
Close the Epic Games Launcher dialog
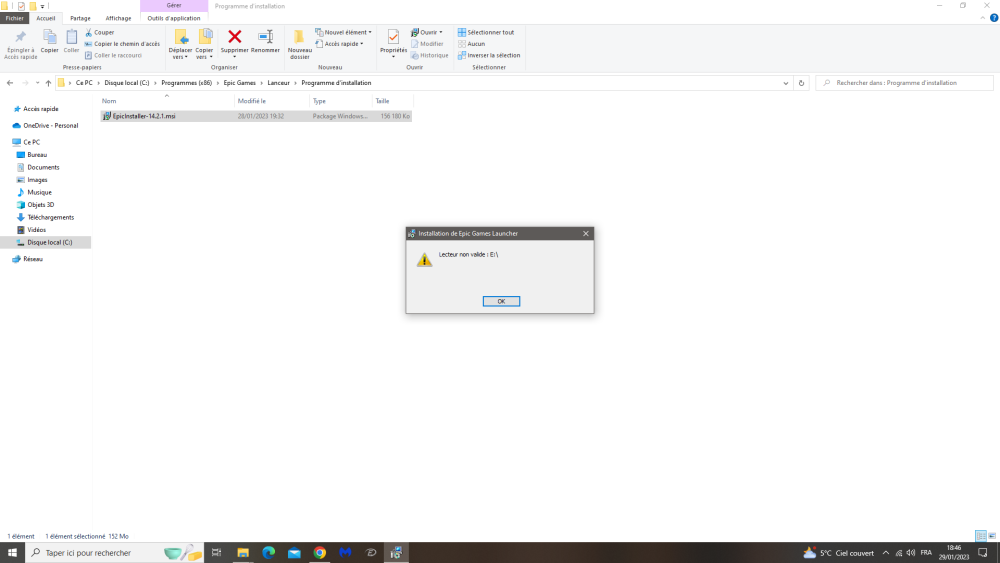(585, 233)
